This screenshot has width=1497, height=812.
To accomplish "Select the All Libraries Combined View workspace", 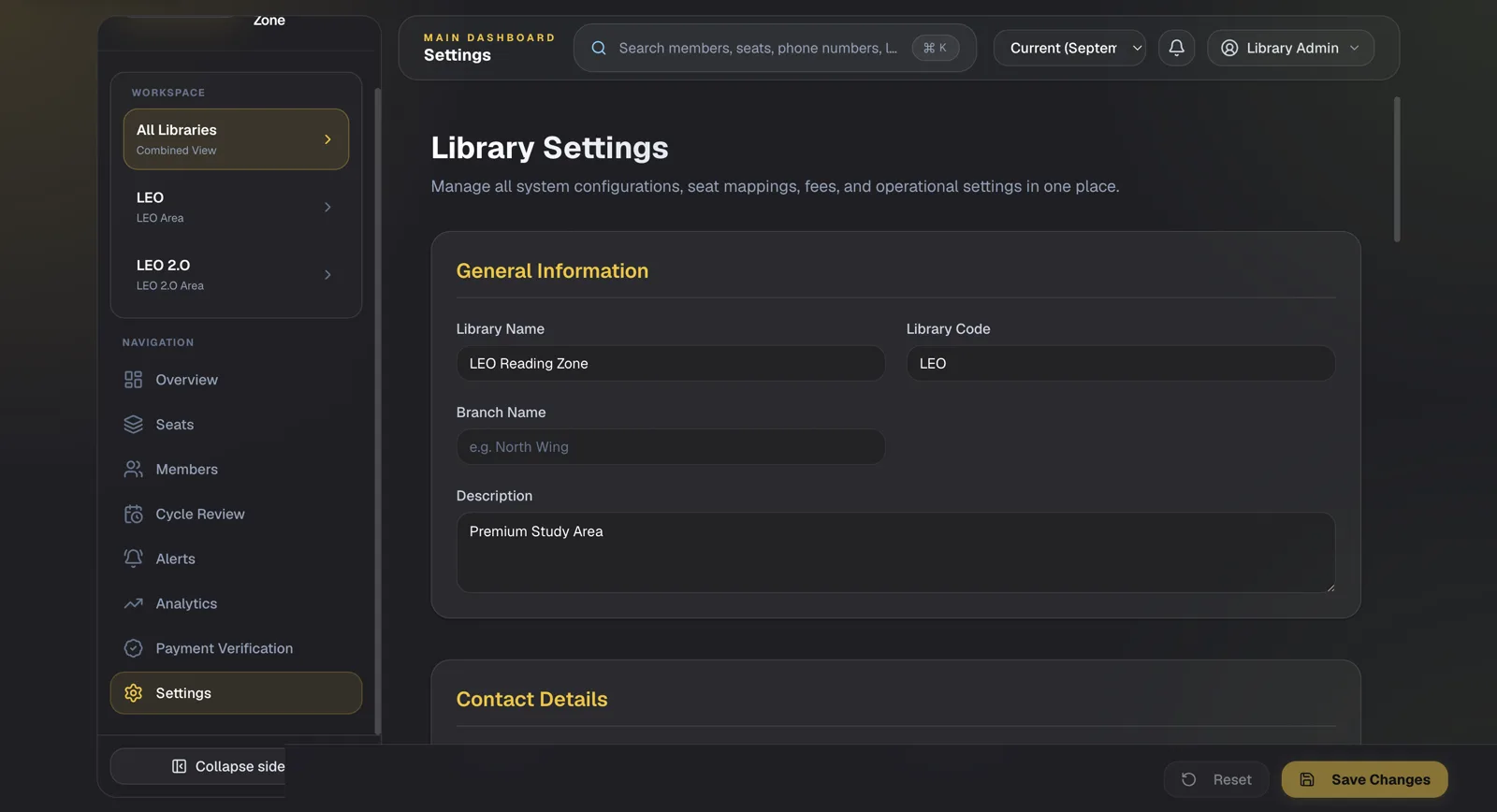I will pos(236,139).
